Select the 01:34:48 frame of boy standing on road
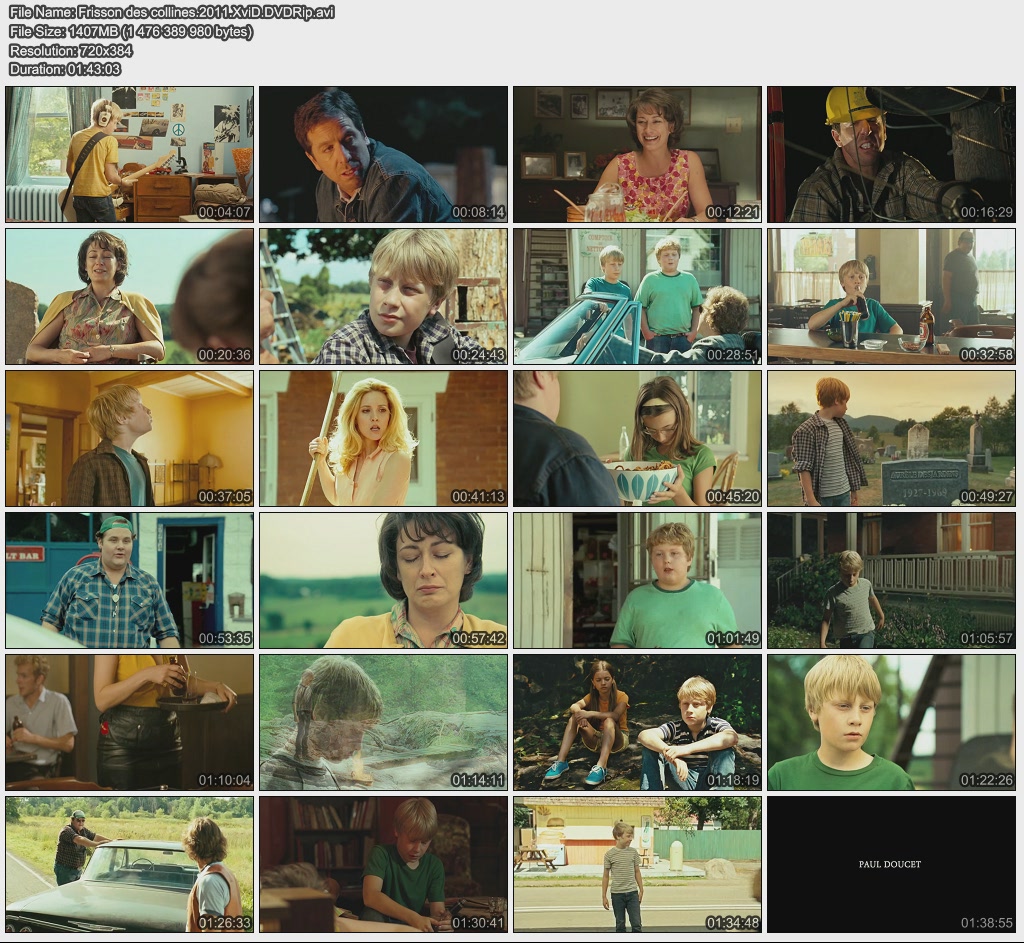 637,865
